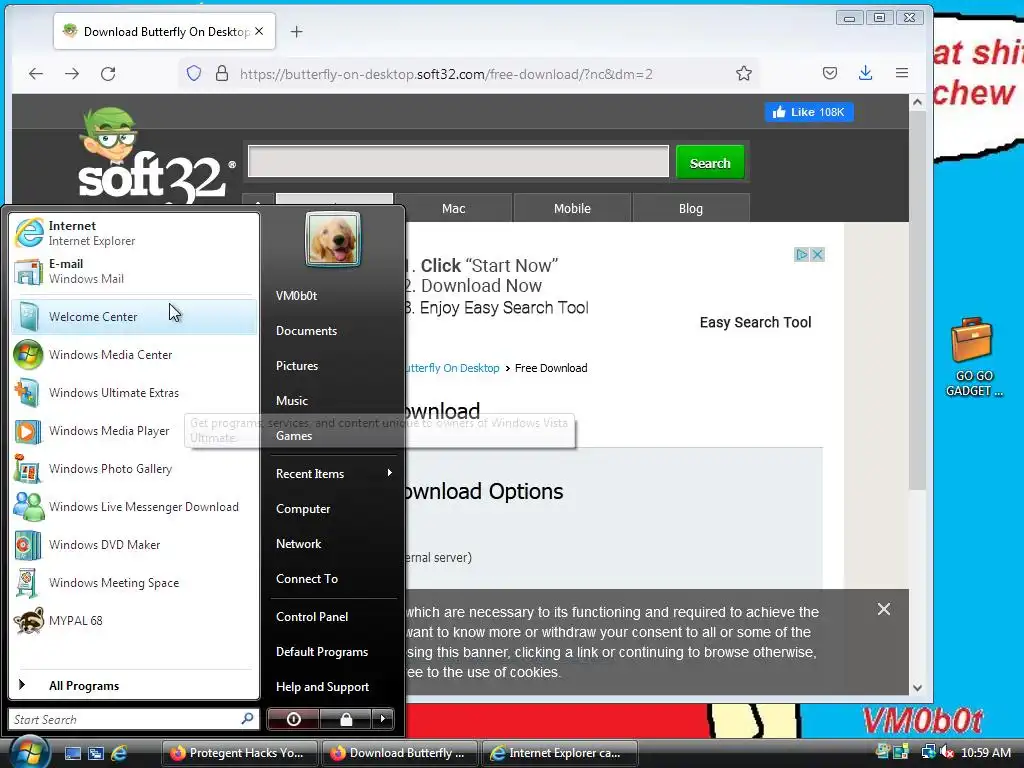Open Windows Live Messenger Download

pyautogui.click(x=134, y=507)
